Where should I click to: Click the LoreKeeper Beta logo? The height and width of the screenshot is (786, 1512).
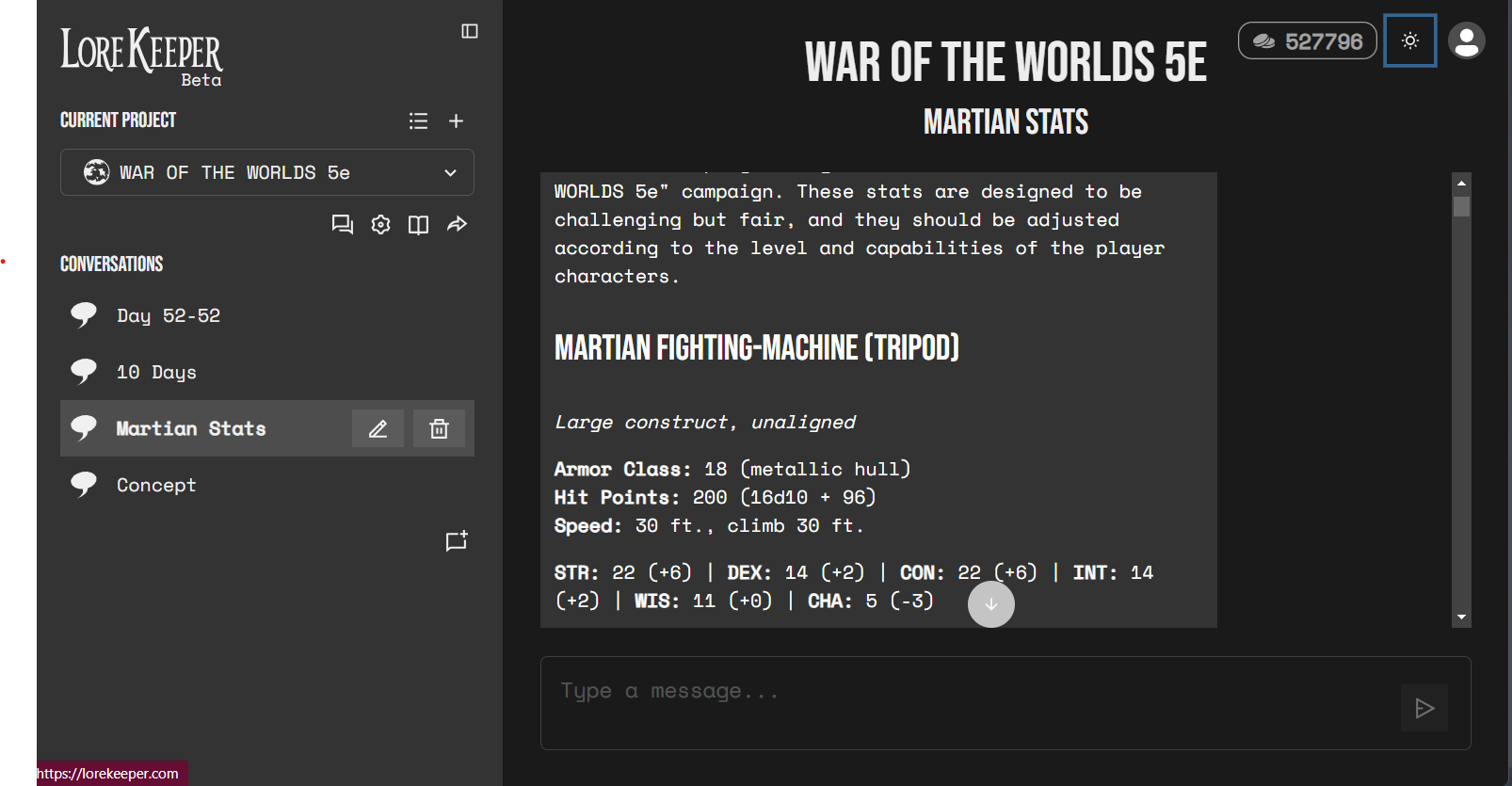coord(142,56)
